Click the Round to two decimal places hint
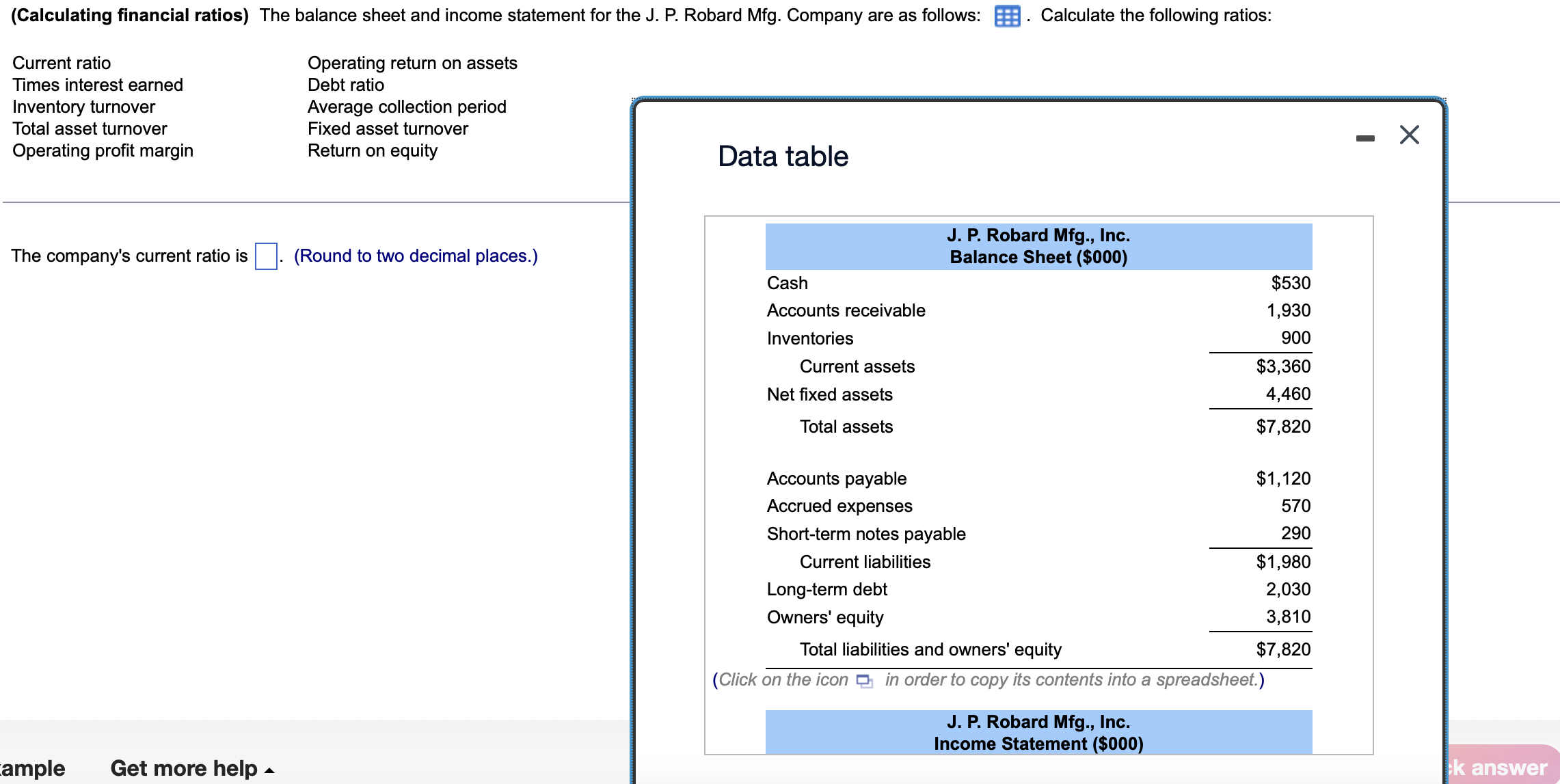The width and height of the screenshot is (1560, 784). coord(416,256)
